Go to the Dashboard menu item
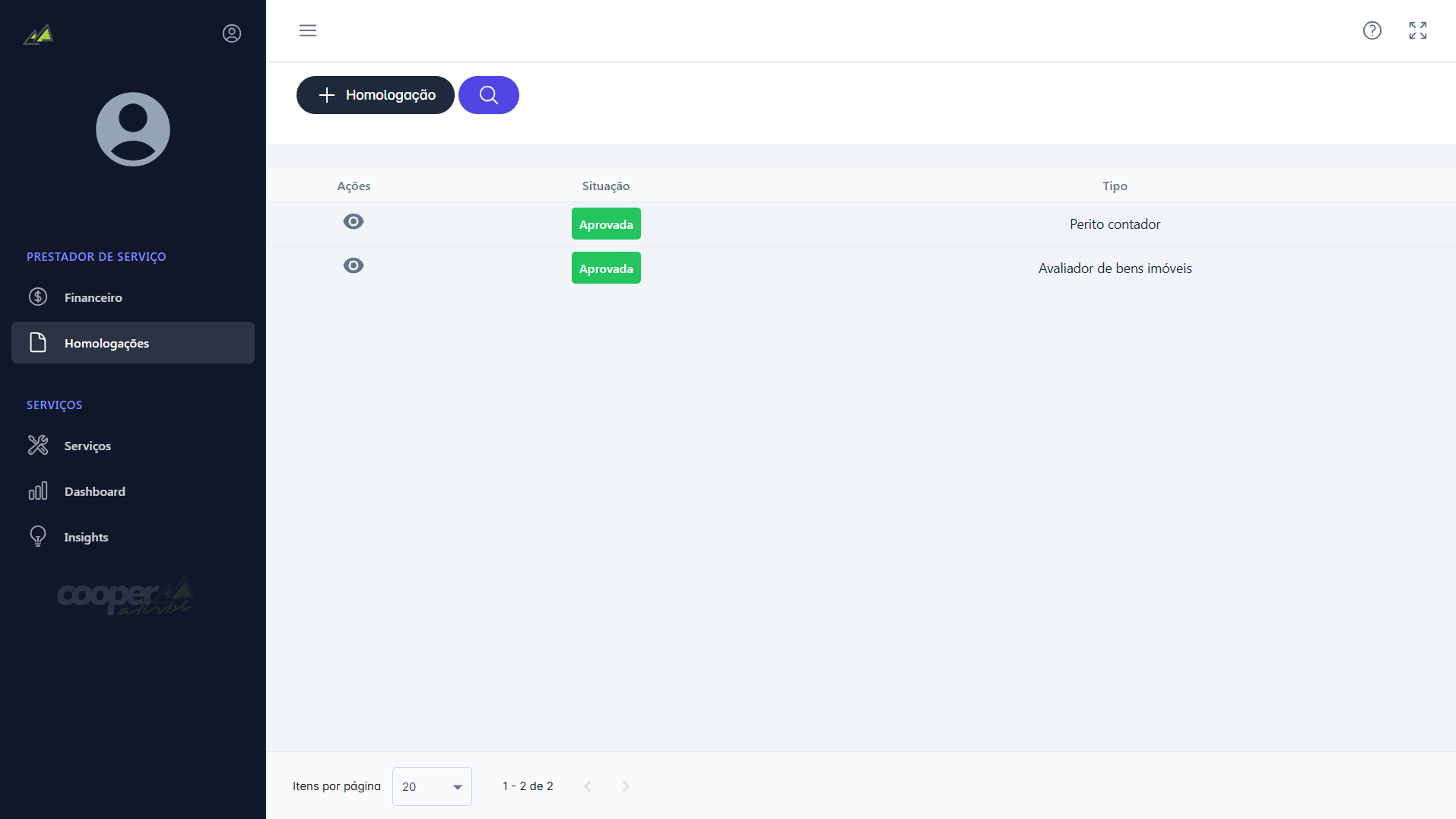 click(x=133, y=491)
